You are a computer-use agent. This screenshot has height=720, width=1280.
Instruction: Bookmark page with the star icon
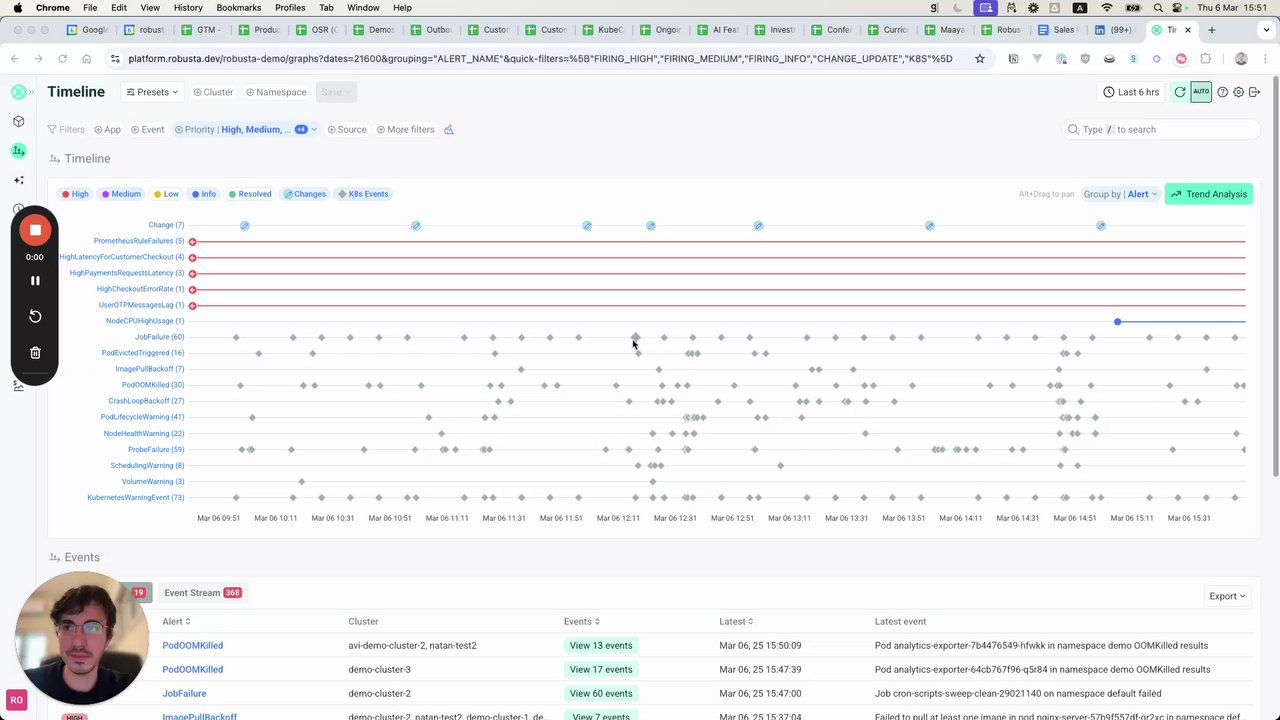pyautogui.click(x=980, y=59)
